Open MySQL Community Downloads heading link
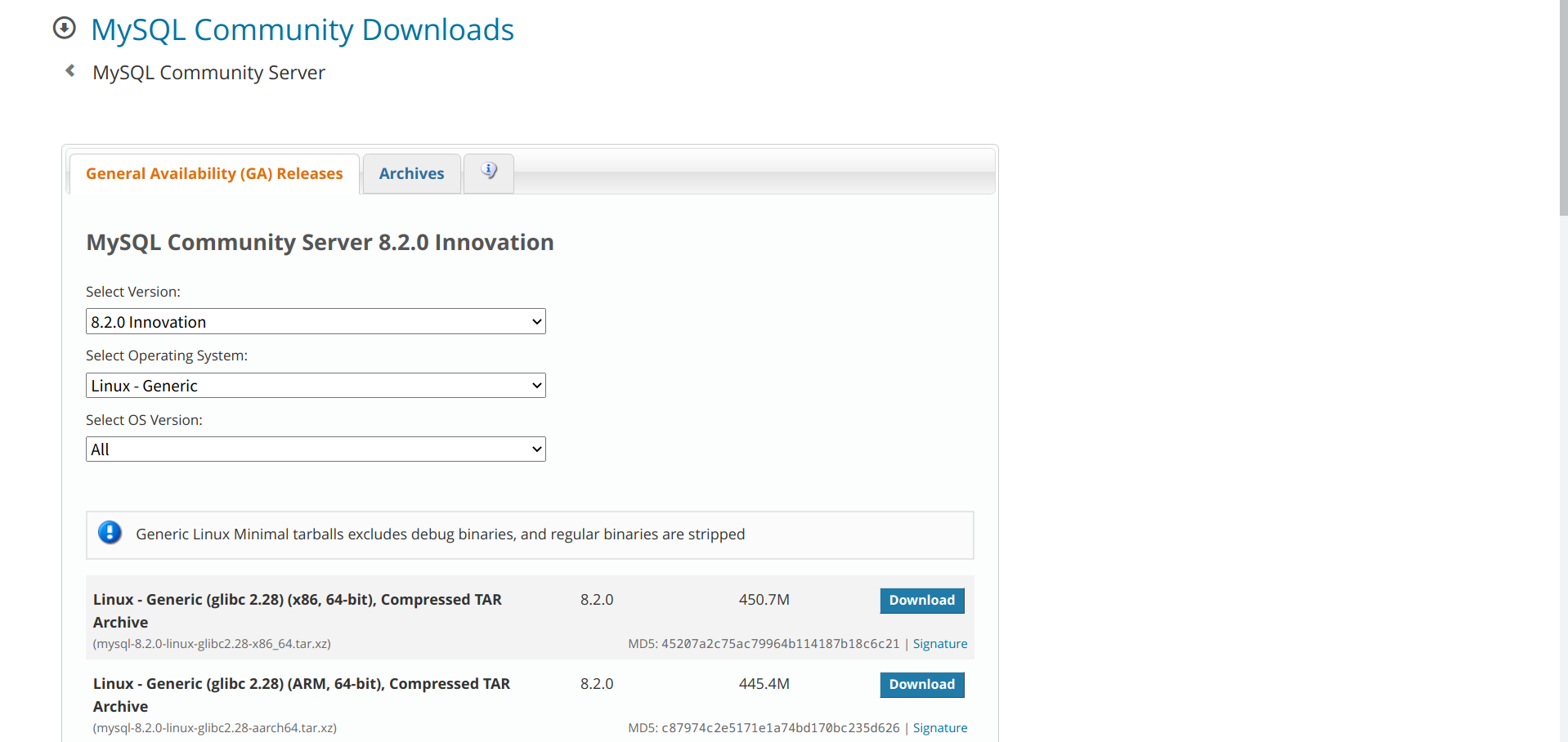Screen dimensions: 1568x742 (x=302, y=29)
